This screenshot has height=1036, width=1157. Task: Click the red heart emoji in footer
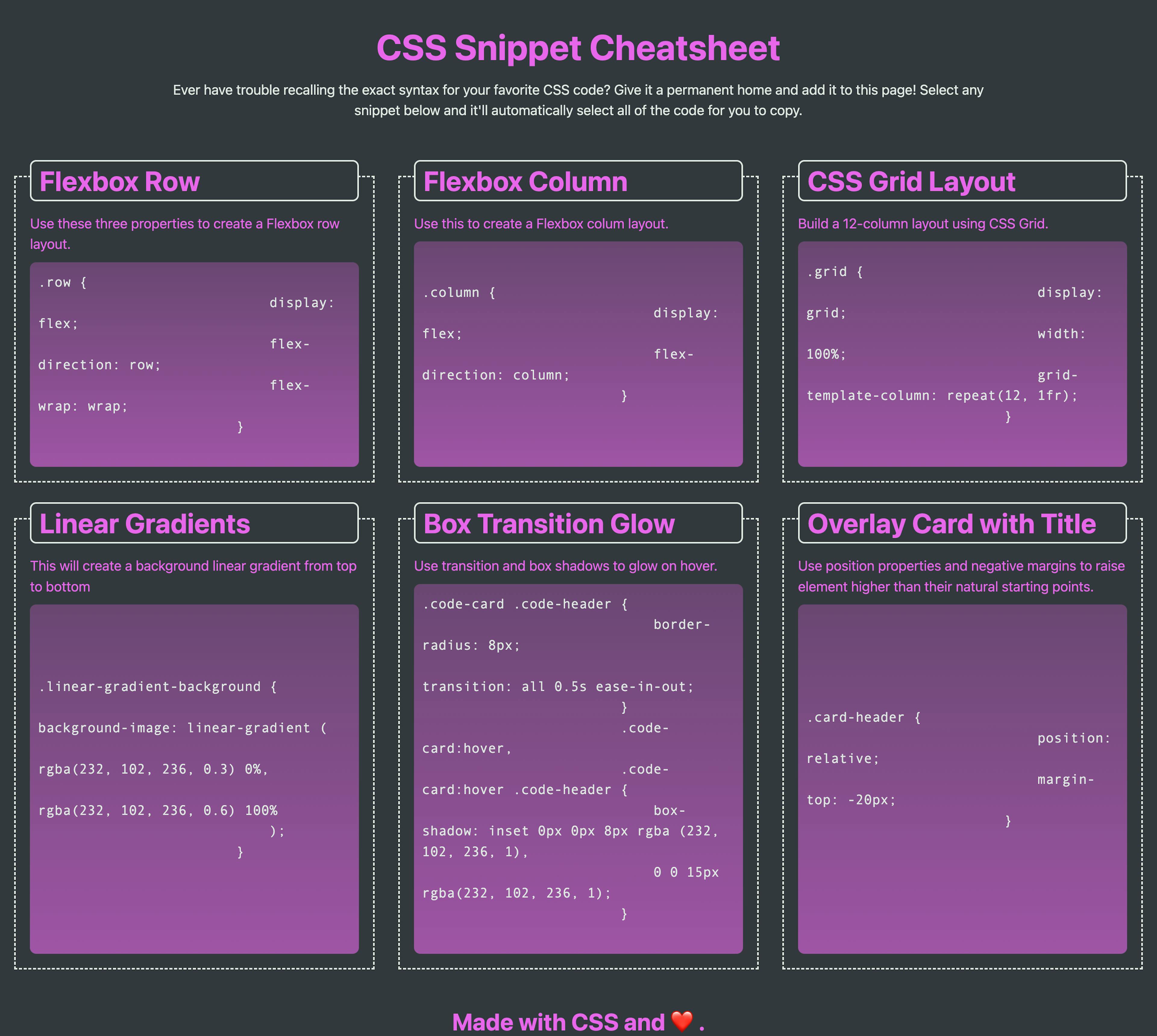pos(682,1022)
